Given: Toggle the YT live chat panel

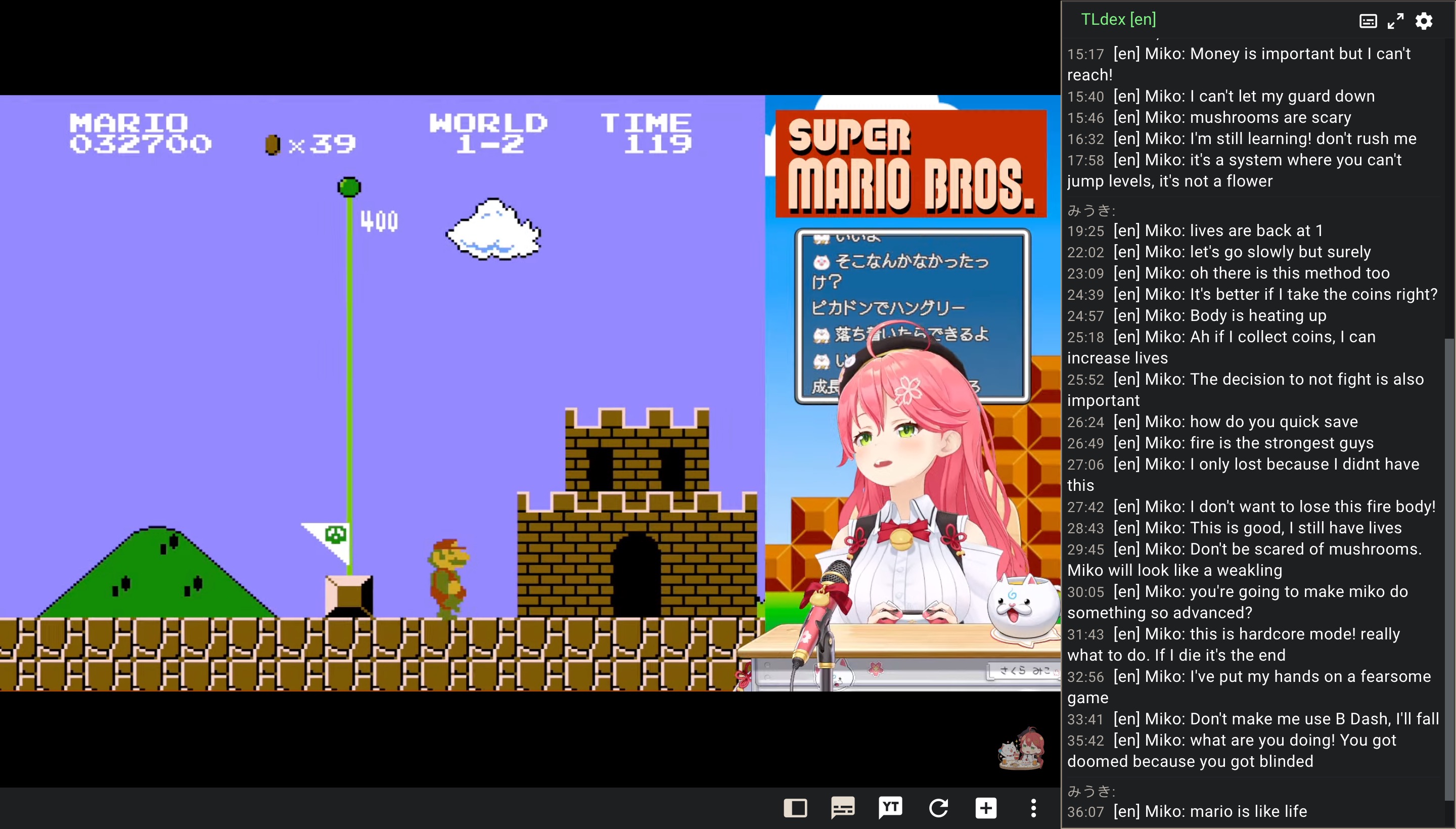Looking at the screenshot, I should pos(891,808).
